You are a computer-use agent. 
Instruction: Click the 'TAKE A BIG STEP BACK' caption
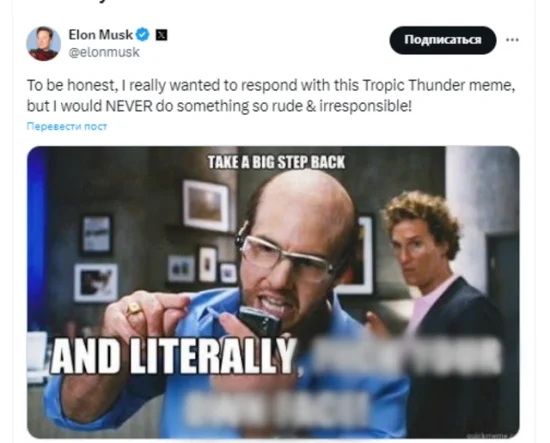point(276,162)
